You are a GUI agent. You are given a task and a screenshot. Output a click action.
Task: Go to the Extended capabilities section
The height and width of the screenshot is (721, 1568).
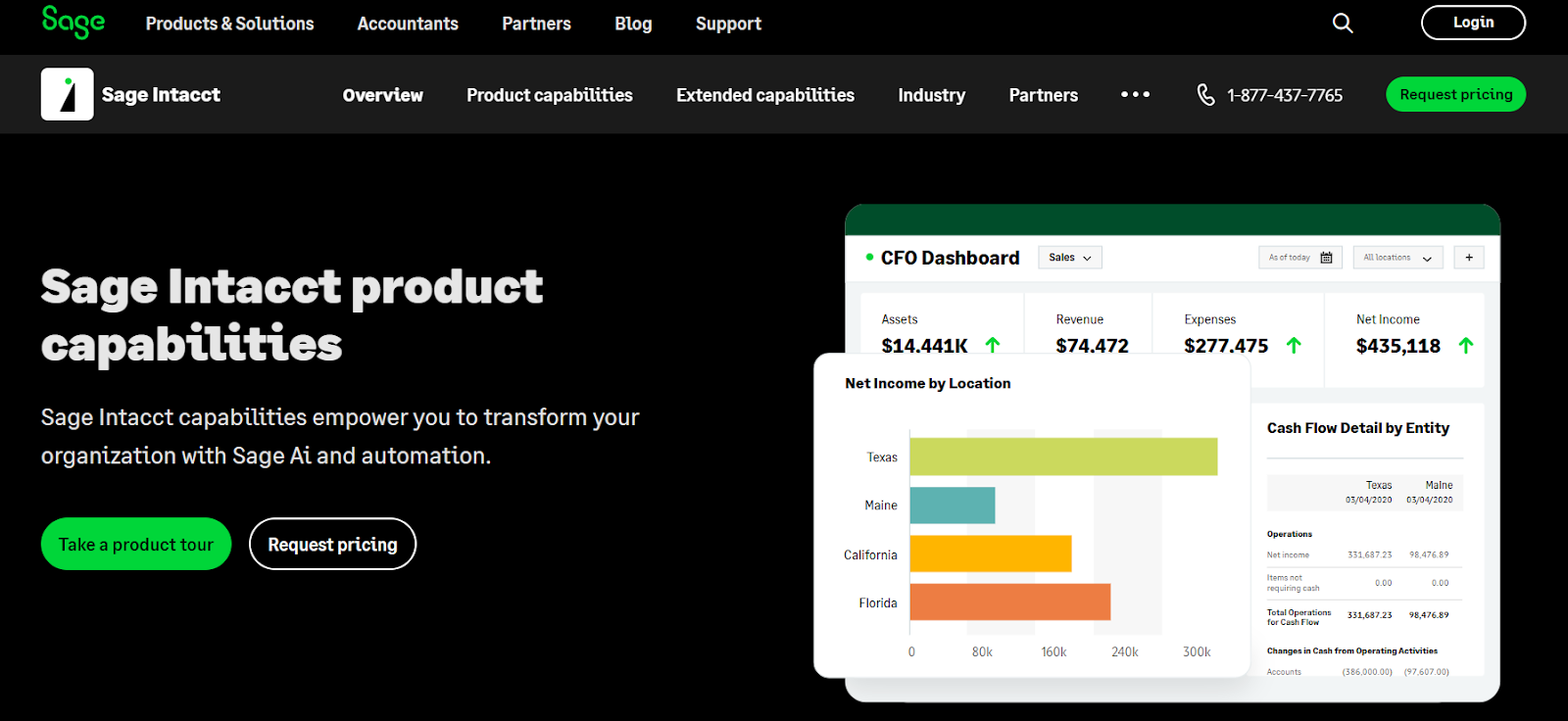[764, 95]
